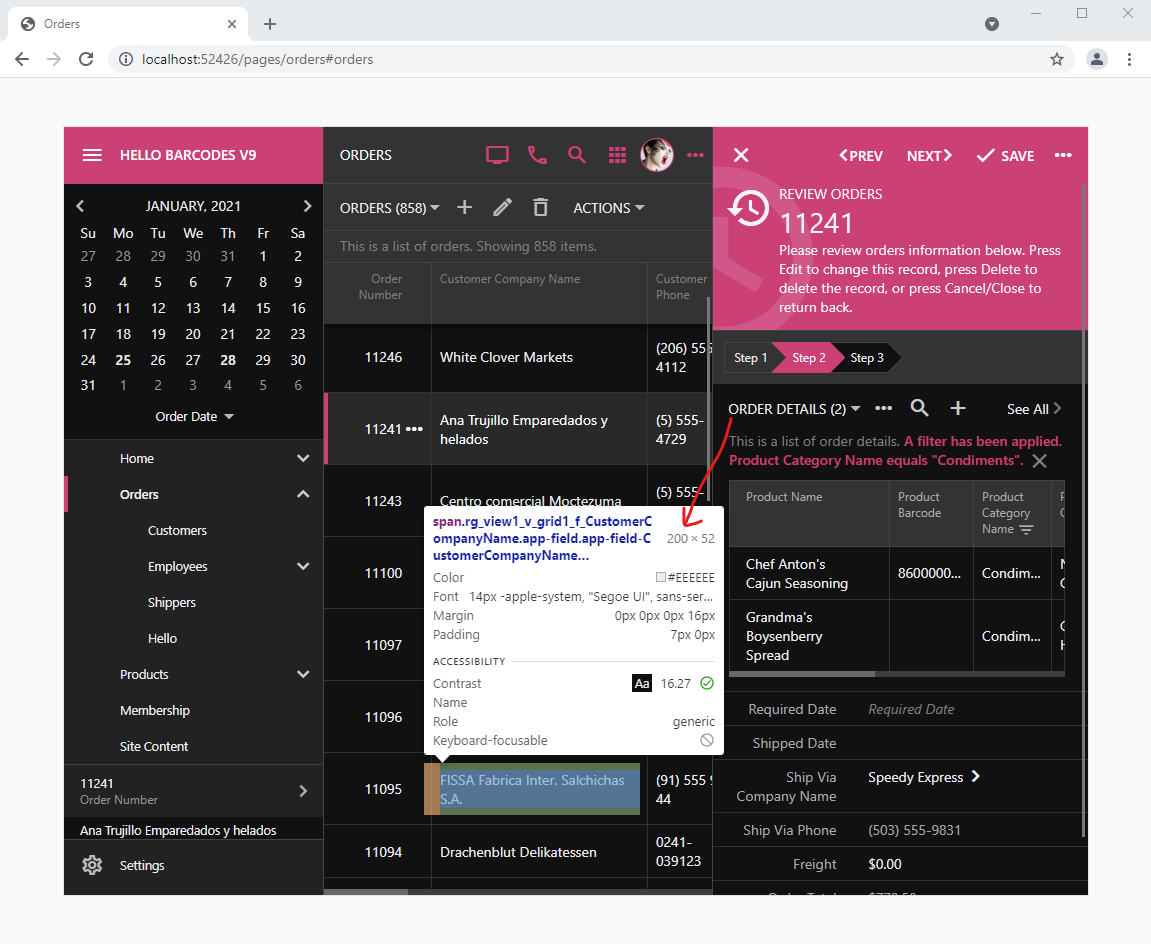The image size is (1151, 944).
Task: Open search within Order Details panel
Action: coord(919,408)
